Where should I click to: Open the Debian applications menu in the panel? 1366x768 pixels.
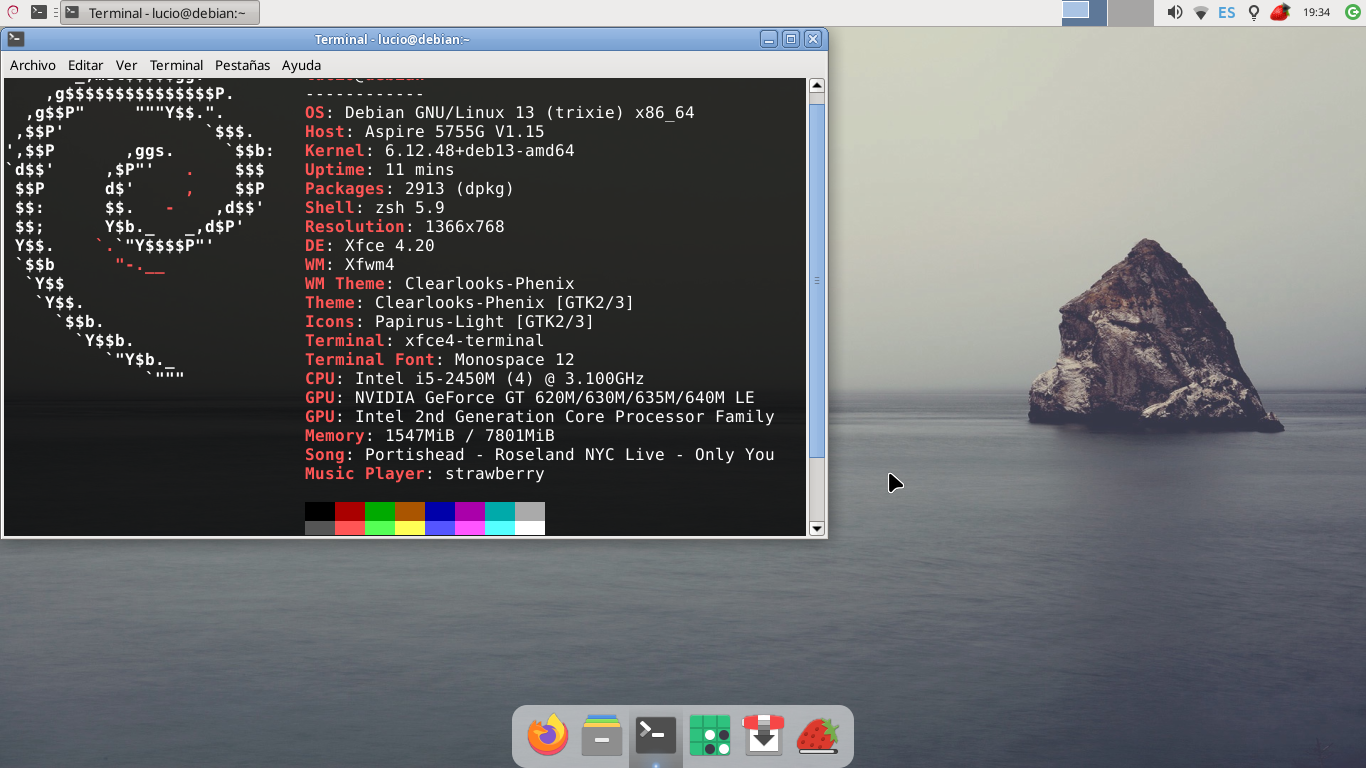[x=11, y=12]
